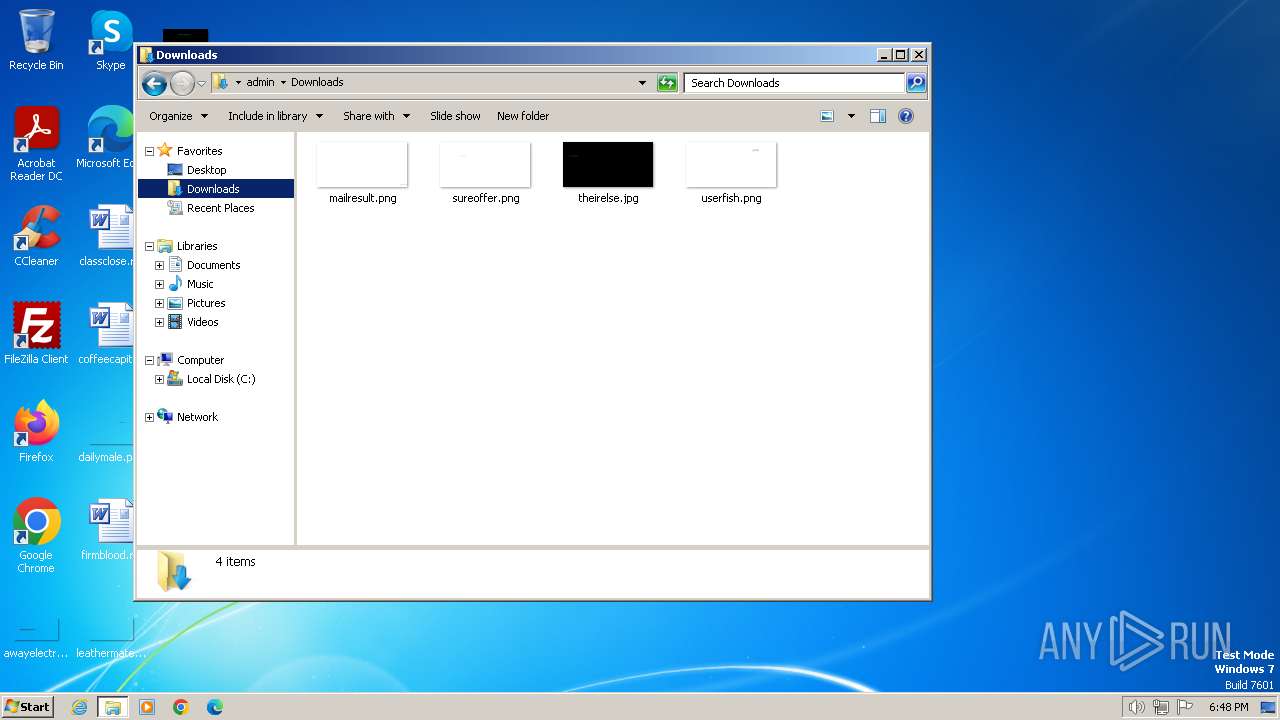
Task: Select the sureoffer.png thumbnail
Action: click(485, 165)
